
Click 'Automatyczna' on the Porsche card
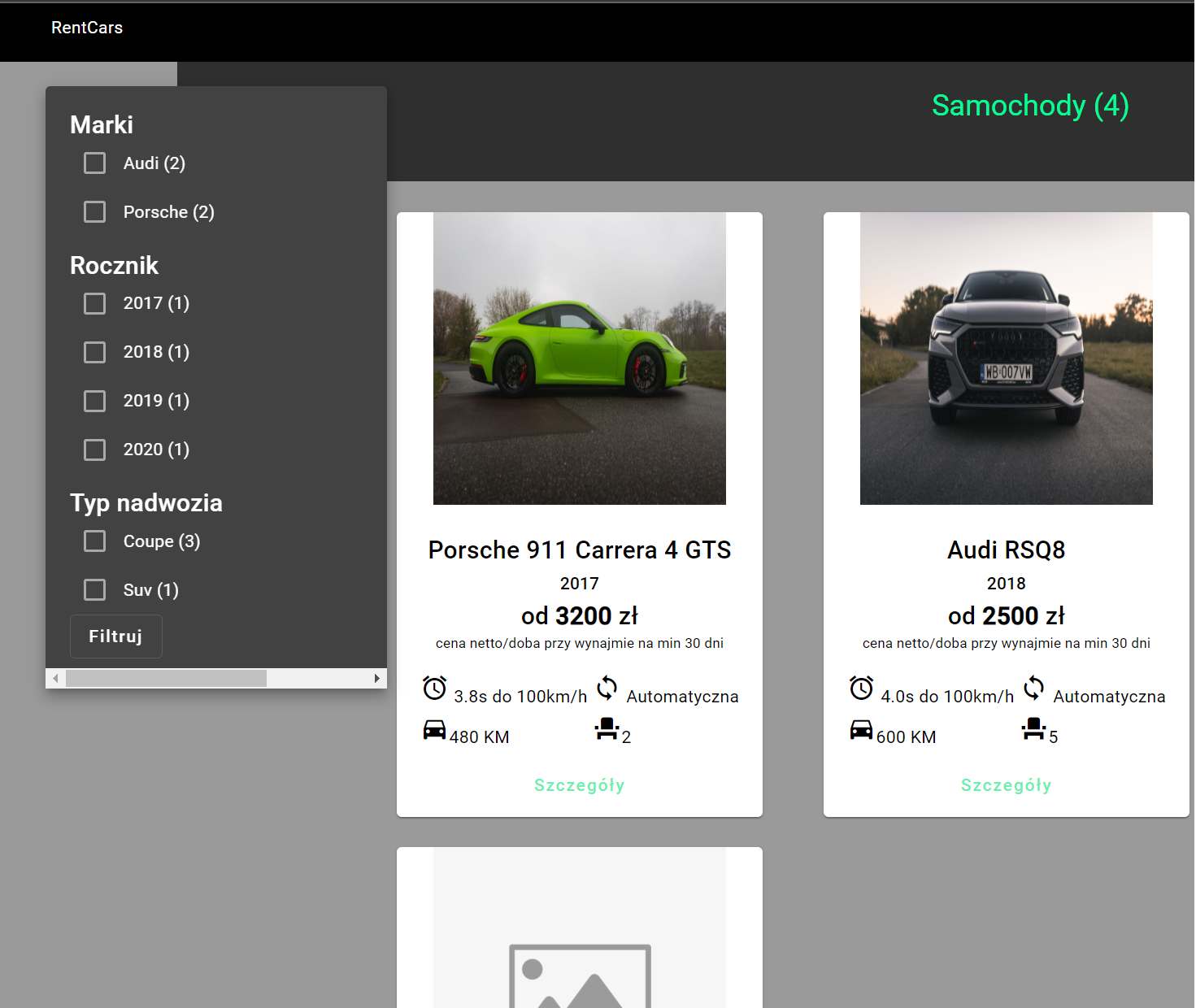683,697
